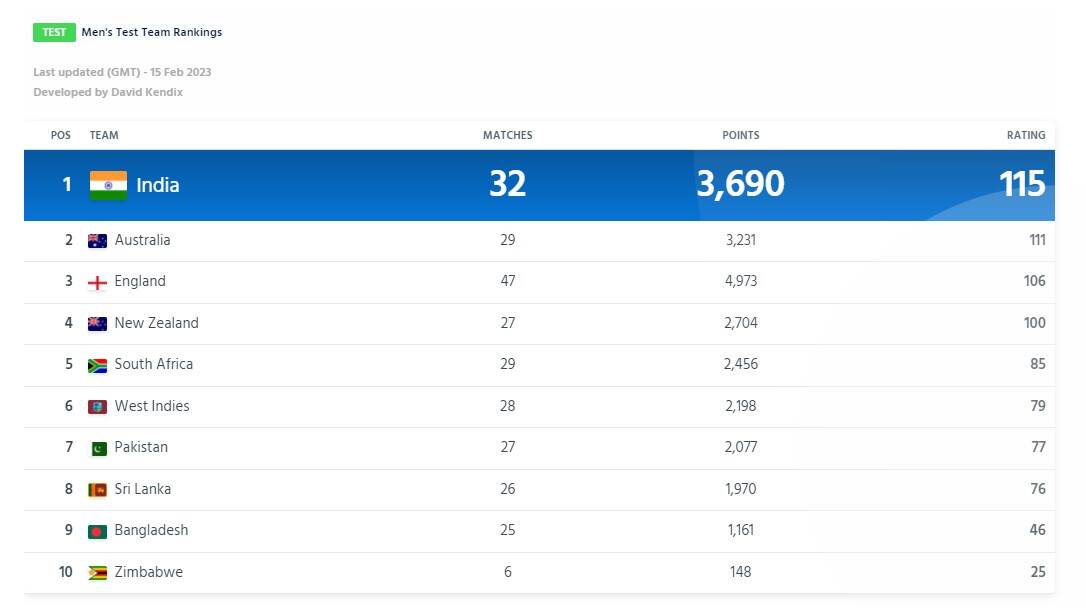Viewport: 1086px width, 612px height.
Task: Click West Indies' rating value 79
Action: [x=1038, y=406]
